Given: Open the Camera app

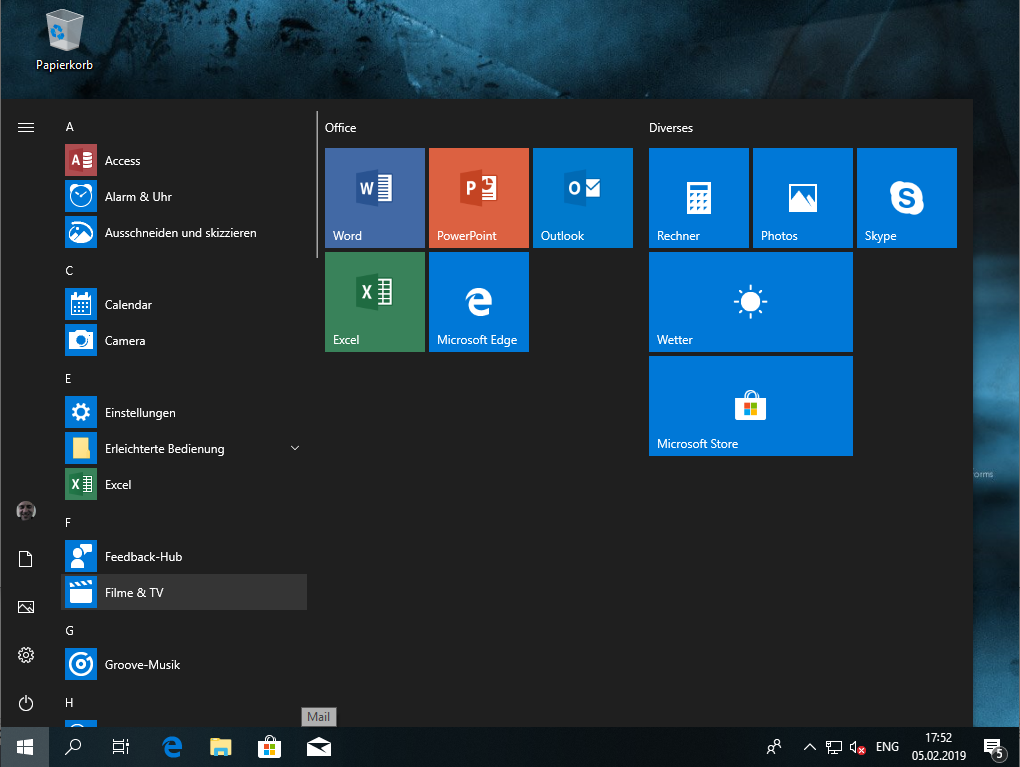Looking at the screenshot, I should [x=184, y=341].
